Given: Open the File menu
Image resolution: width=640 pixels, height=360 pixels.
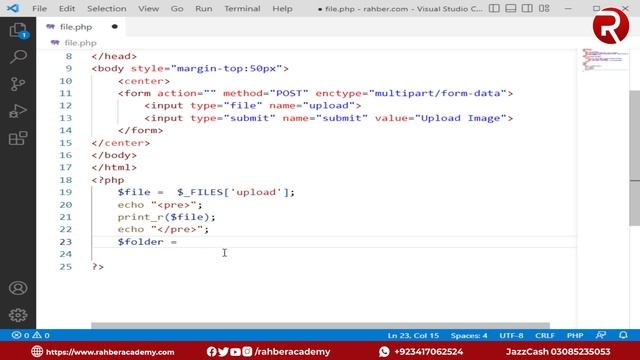Looking at the screenshot, I should [x=39, y=9].
